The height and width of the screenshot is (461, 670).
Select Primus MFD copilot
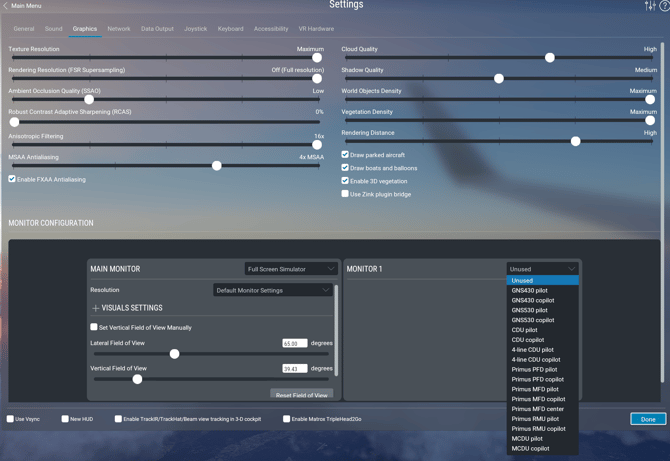(543, 399)
